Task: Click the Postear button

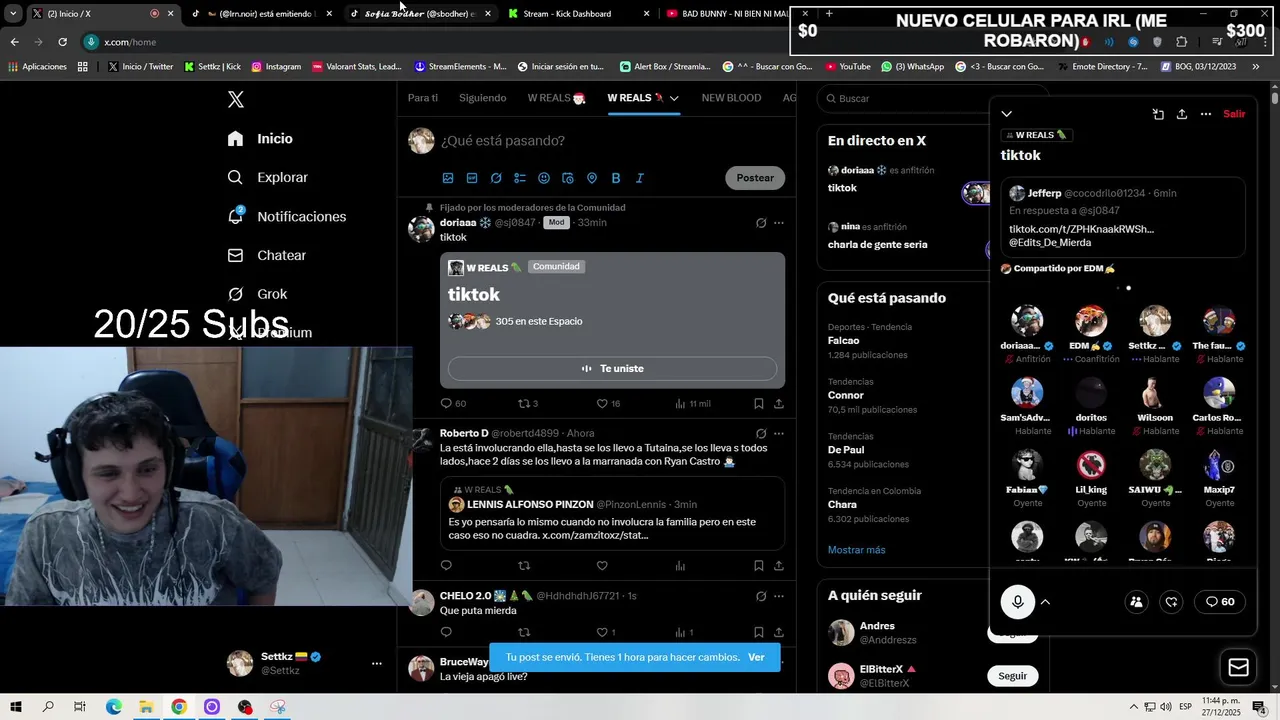Action: 755,178
